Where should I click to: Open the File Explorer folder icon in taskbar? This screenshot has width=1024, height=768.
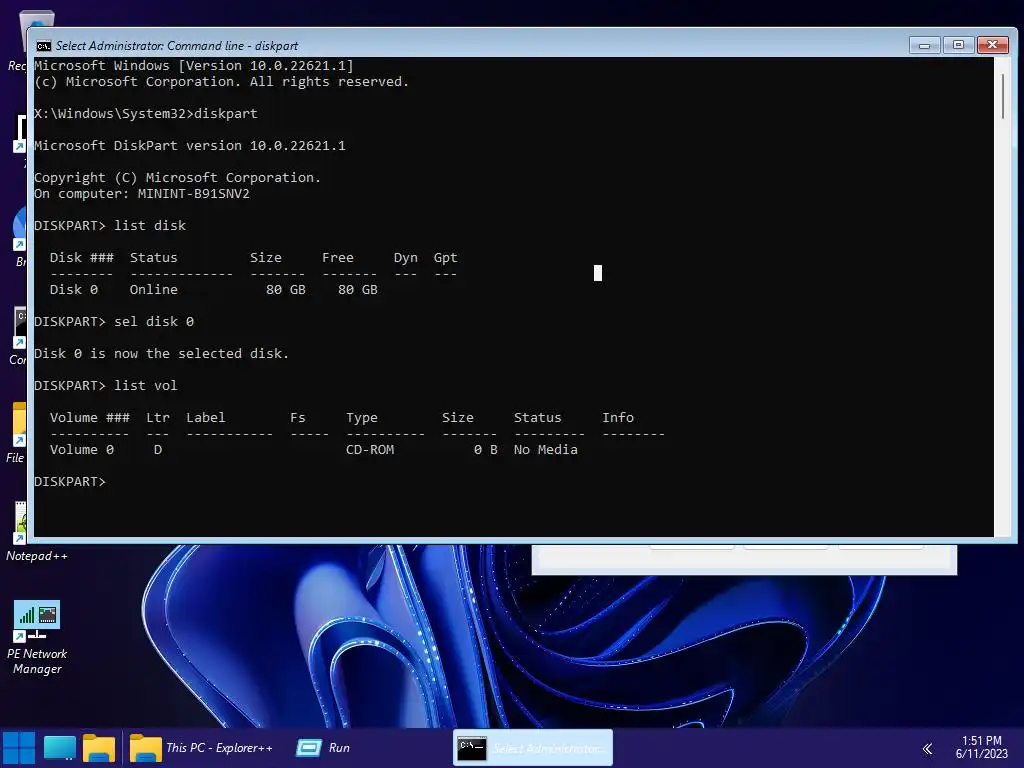point(99,748)
